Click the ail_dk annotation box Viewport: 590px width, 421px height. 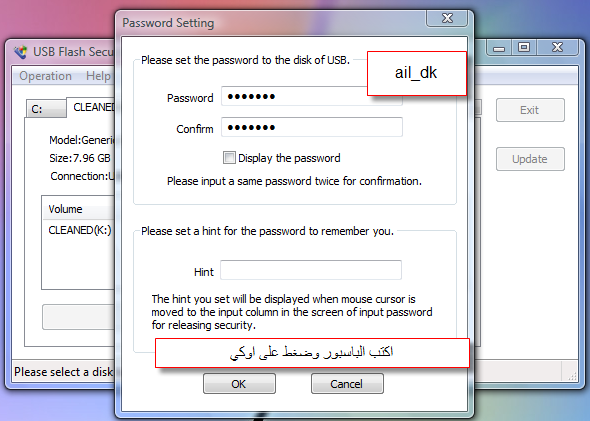(x=417, y=73)
